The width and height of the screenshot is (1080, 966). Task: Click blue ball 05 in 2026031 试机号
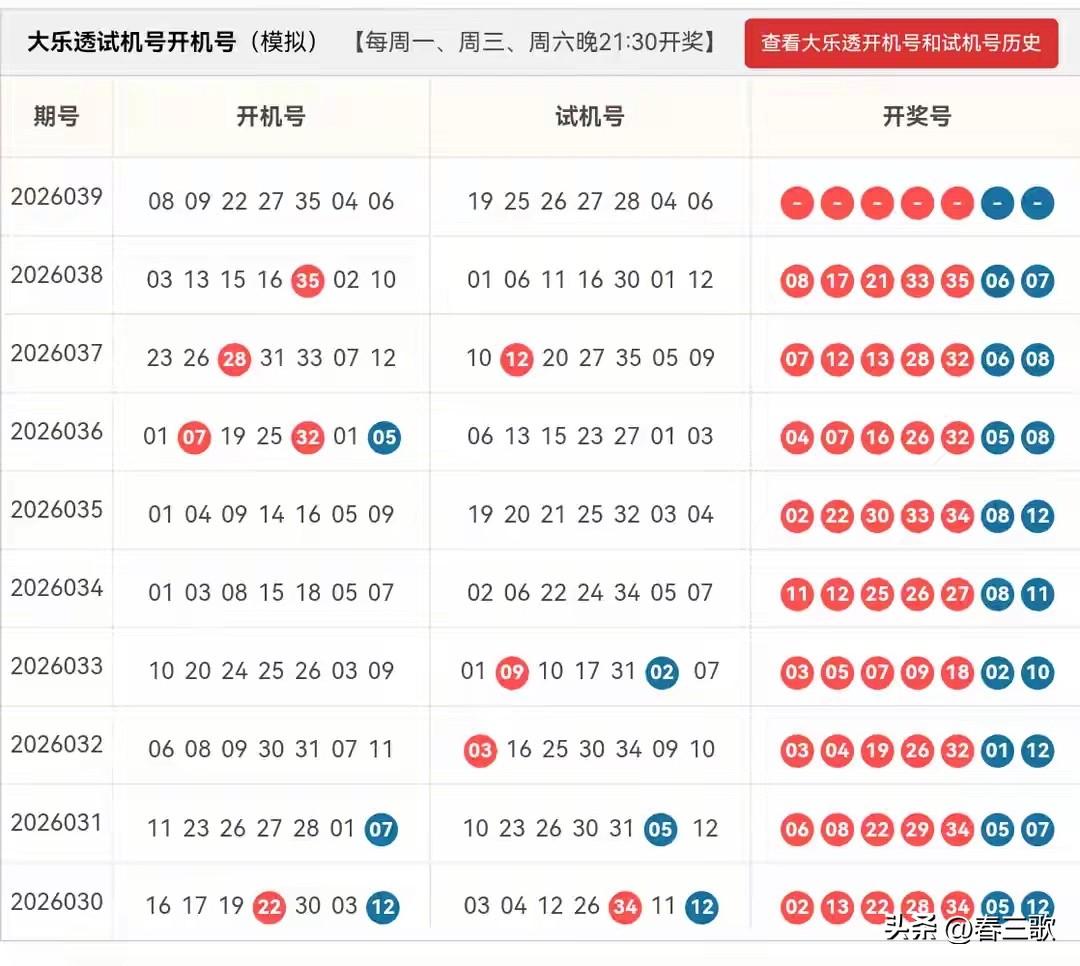click(x=659, y=829)
